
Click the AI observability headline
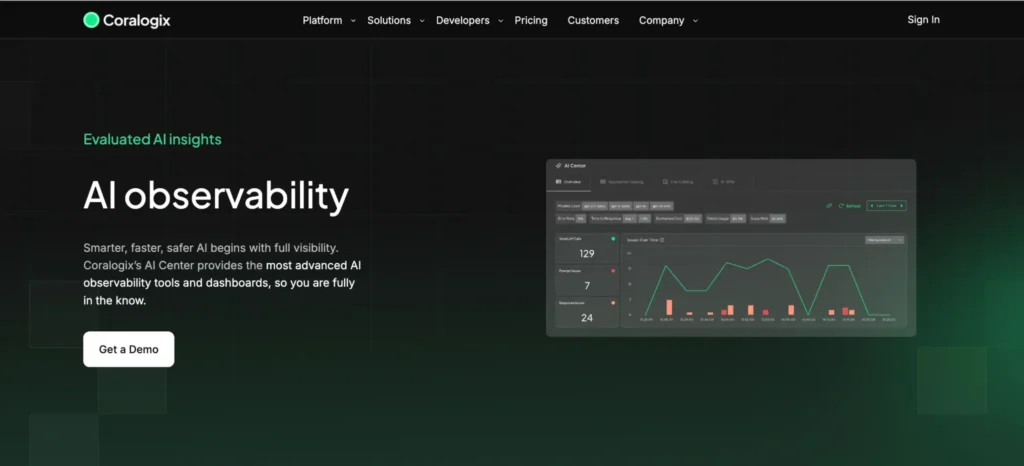[x=216, y=196]
